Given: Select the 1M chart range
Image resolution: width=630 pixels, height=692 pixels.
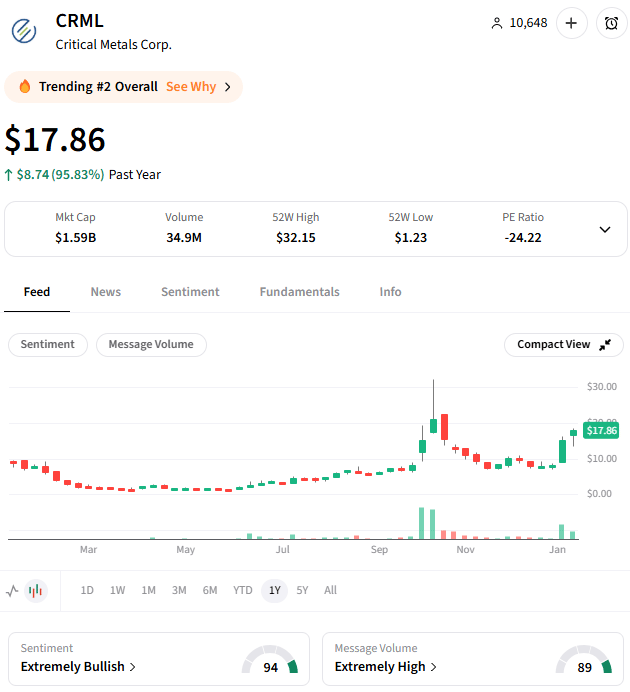Looking at the screenshot, I should tap(148, 590).
